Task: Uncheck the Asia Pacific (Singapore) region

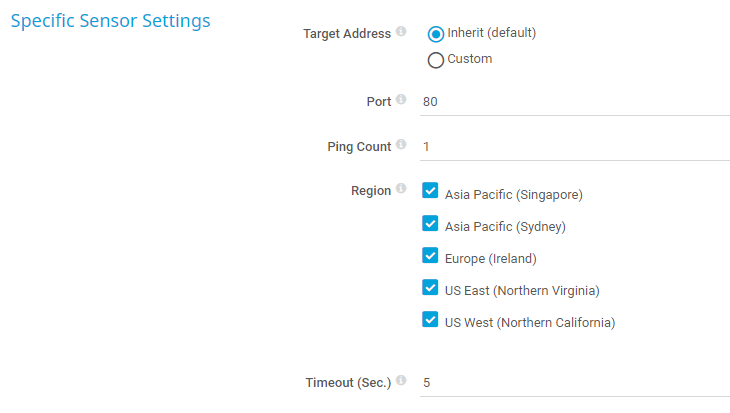Action: pos(431,190)
